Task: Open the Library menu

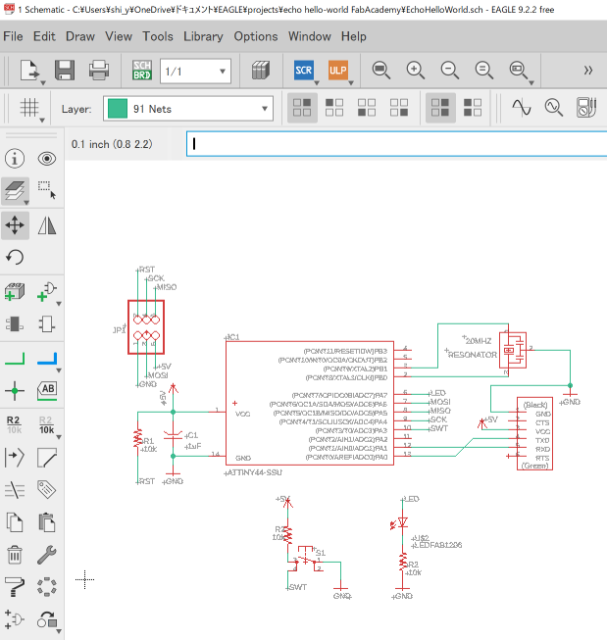Action: click(203, 36)
